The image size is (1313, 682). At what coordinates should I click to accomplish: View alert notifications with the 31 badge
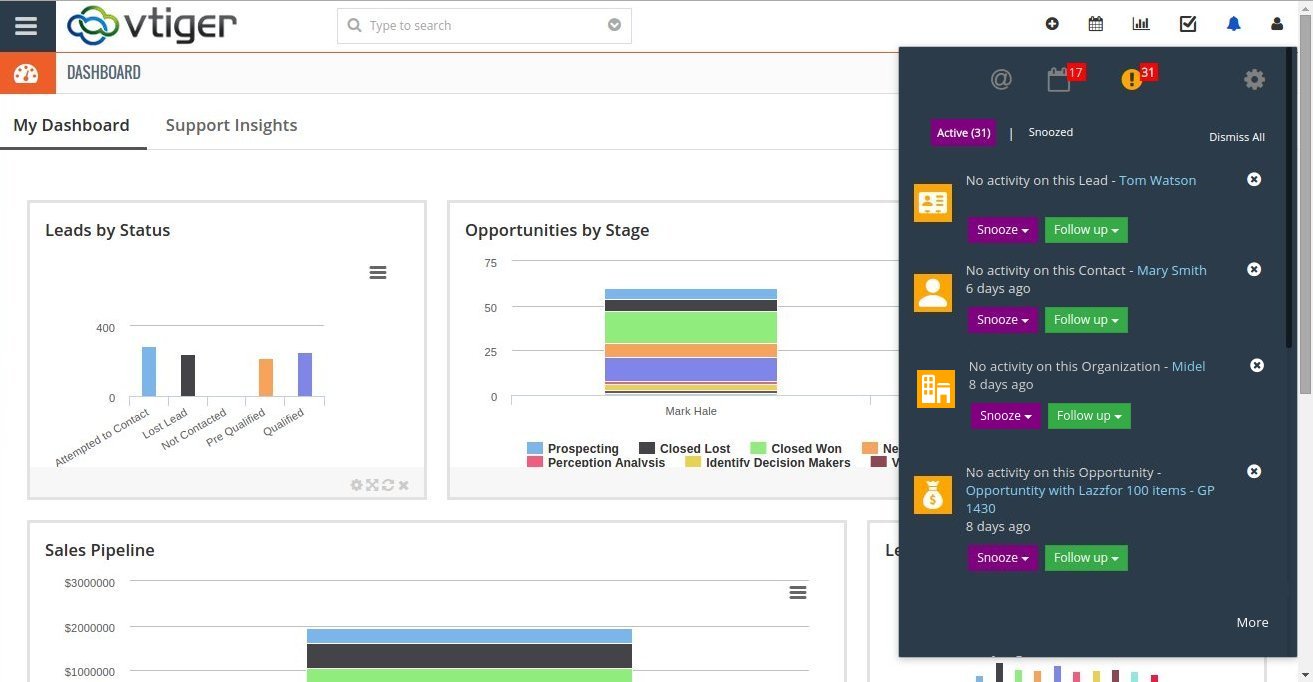click(1131, 79)
